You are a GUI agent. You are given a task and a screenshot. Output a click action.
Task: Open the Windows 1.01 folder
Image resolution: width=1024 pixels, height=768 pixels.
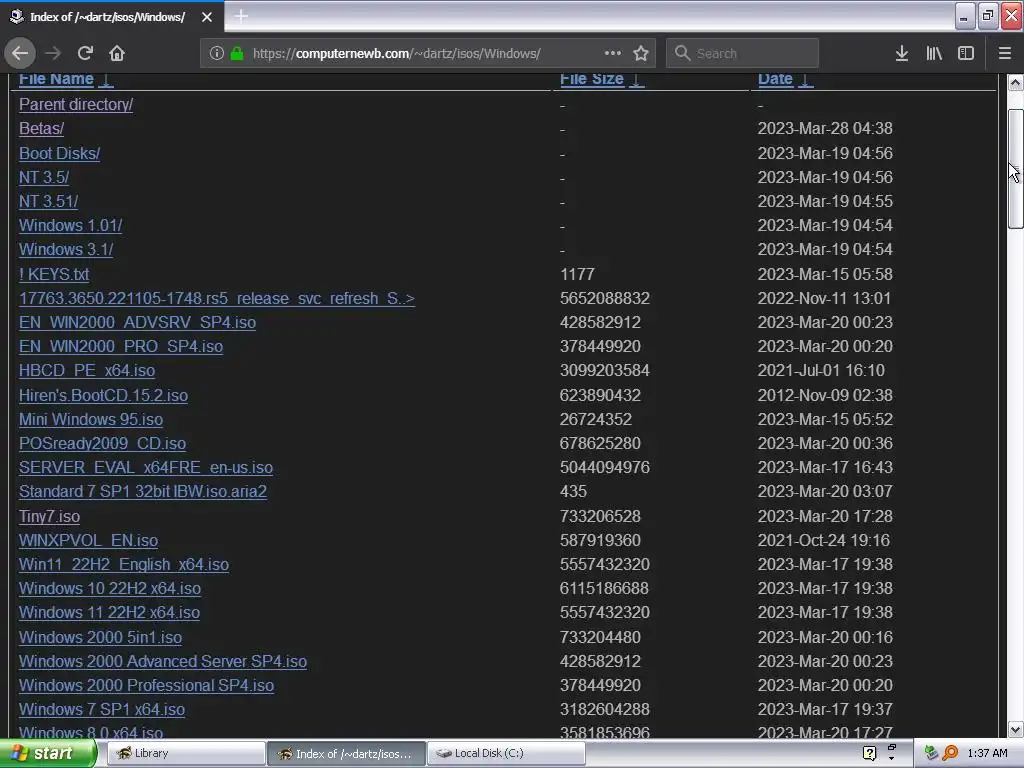click(71, 226)
